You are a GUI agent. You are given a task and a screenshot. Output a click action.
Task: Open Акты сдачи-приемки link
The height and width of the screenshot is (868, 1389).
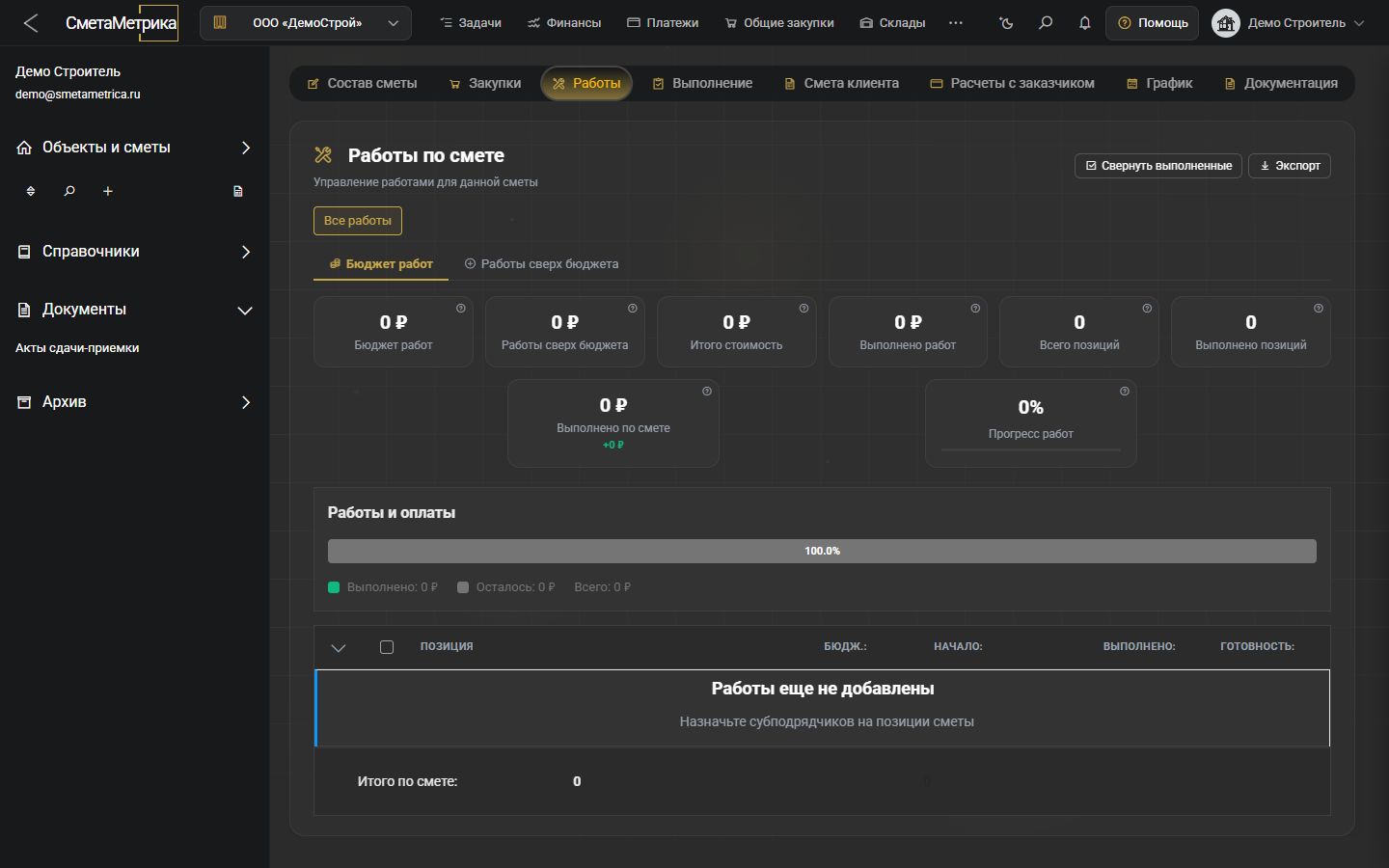tap(77, 348)
